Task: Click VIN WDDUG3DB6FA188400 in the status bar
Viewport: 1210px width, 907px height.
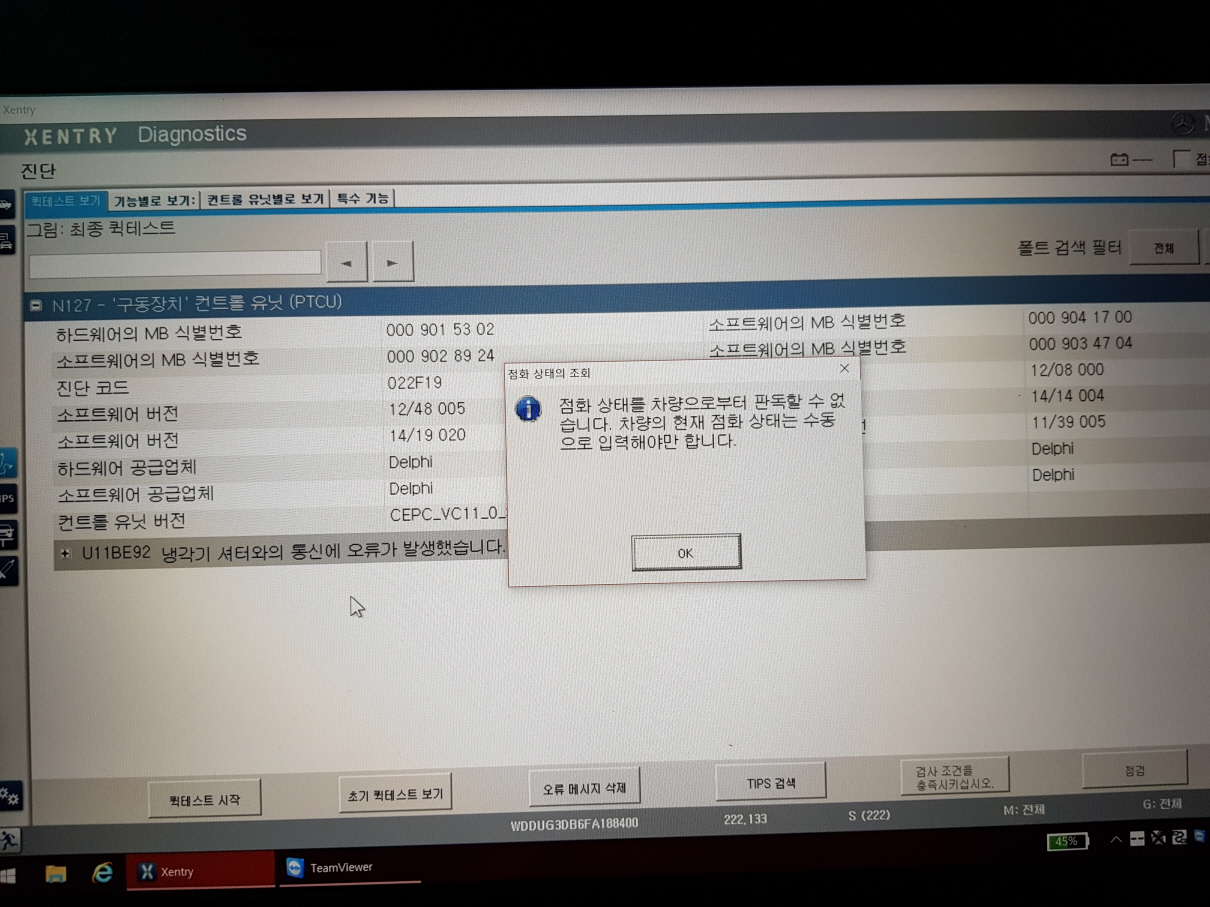Action: [x=574, y=824]
